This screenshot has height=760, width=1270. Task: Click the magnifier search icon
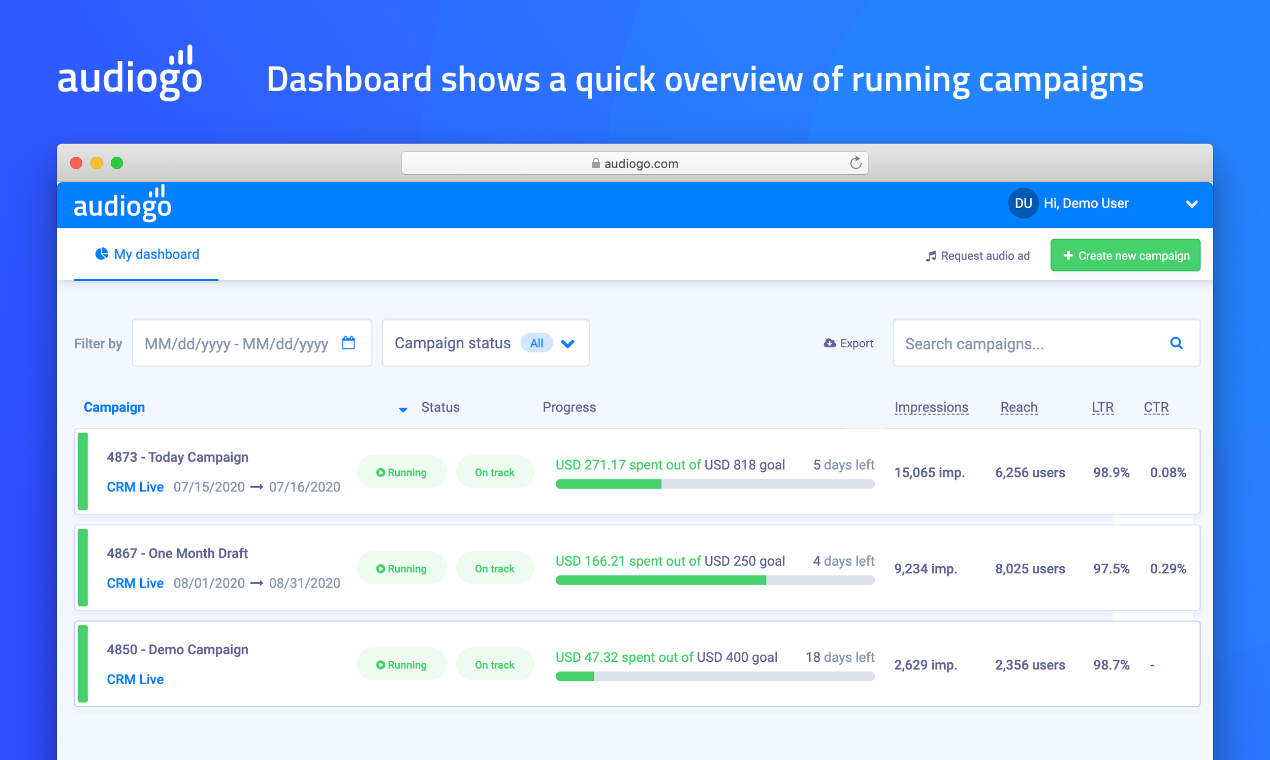coord(1177,343)
